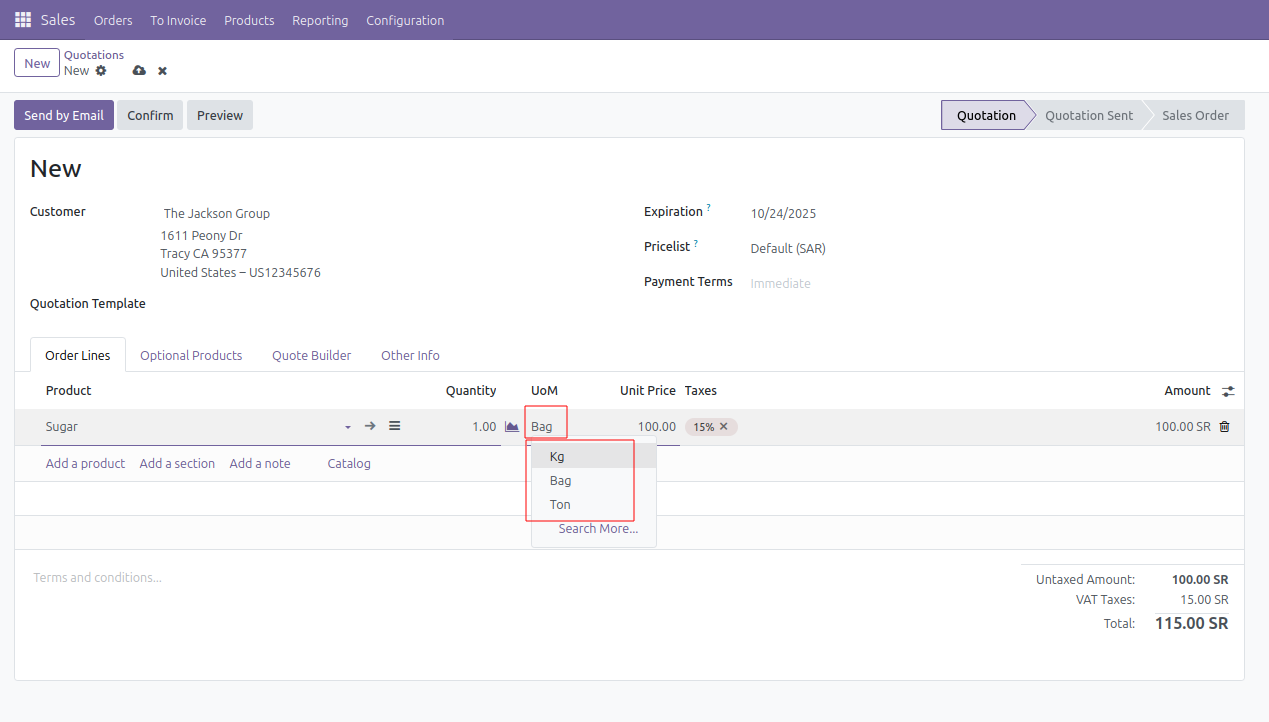
Task: Open the column settings adjust icon
Action: click(1228, 391)
